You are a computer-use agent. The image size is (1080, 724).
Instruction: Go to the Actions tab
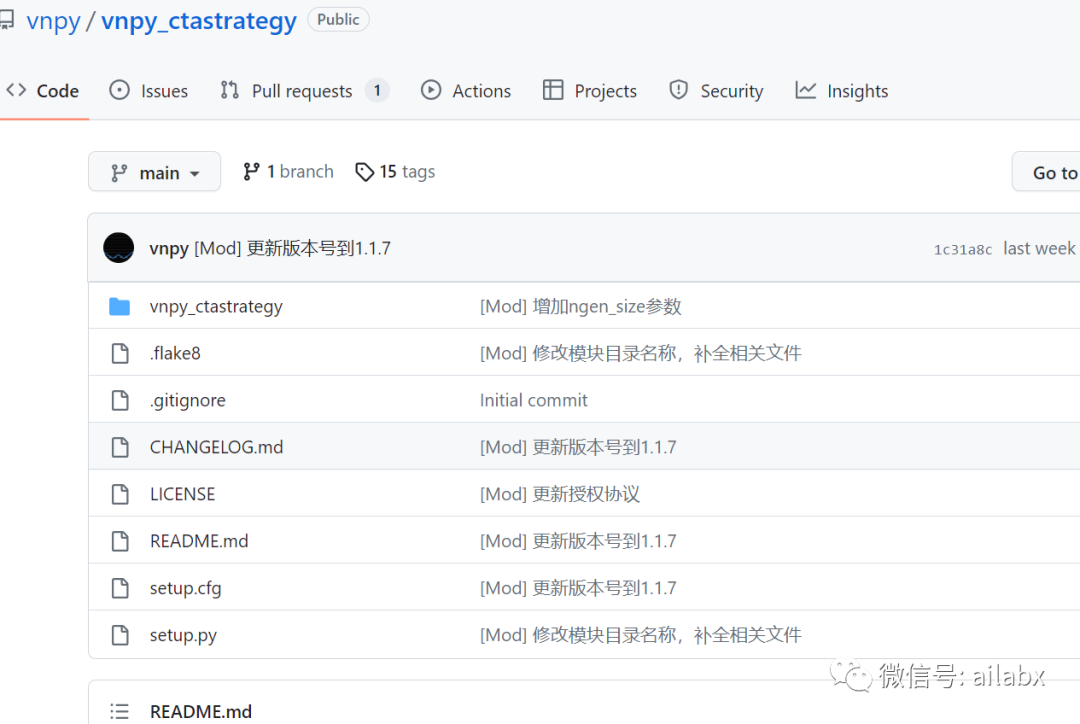(466, 91)
